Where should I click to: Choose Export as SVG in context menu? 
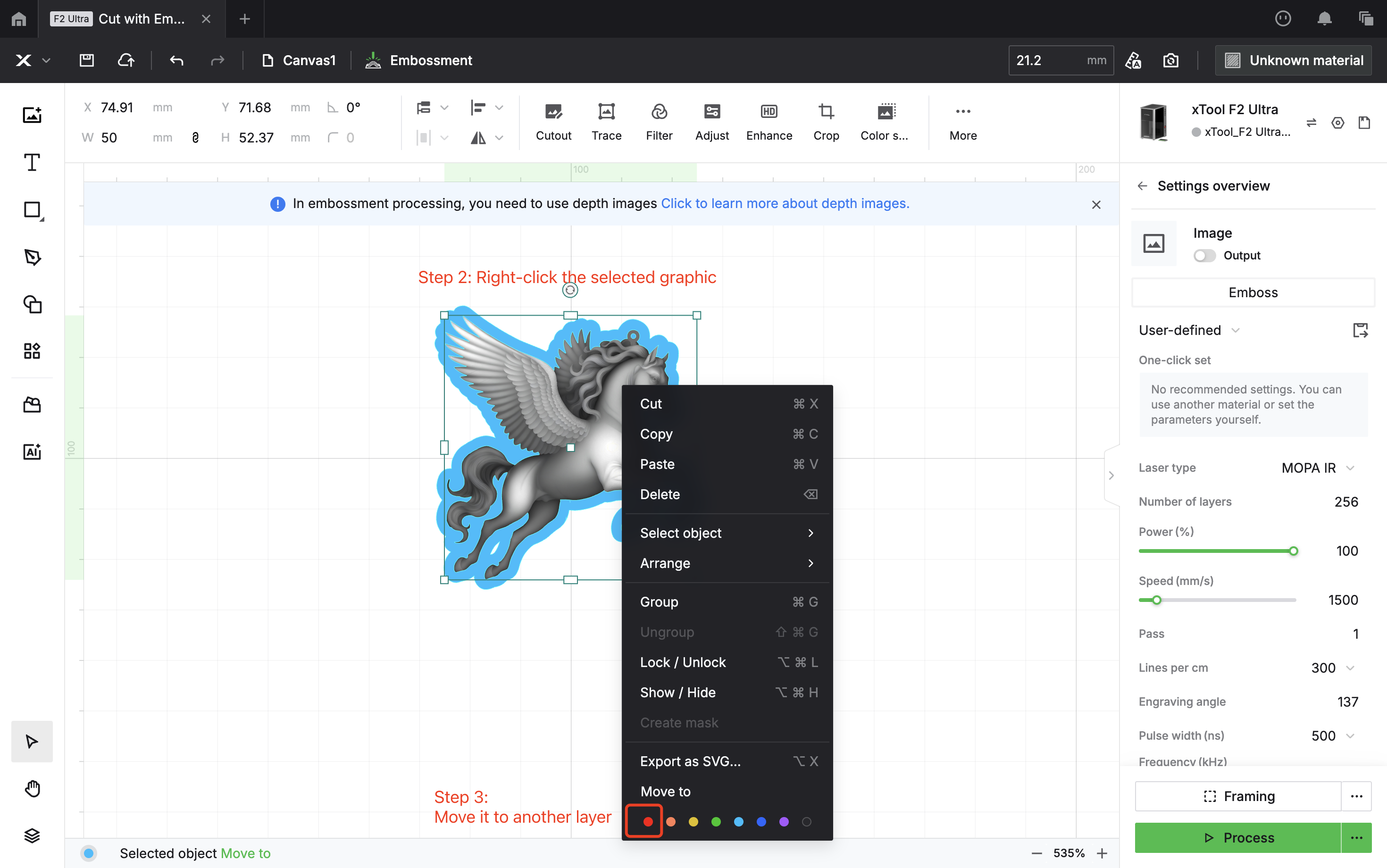point(727,761)
